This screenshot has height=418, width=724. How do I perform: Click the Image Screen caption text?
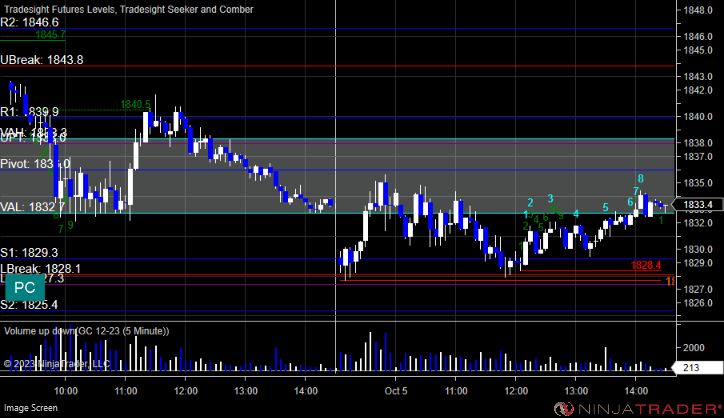31,408
